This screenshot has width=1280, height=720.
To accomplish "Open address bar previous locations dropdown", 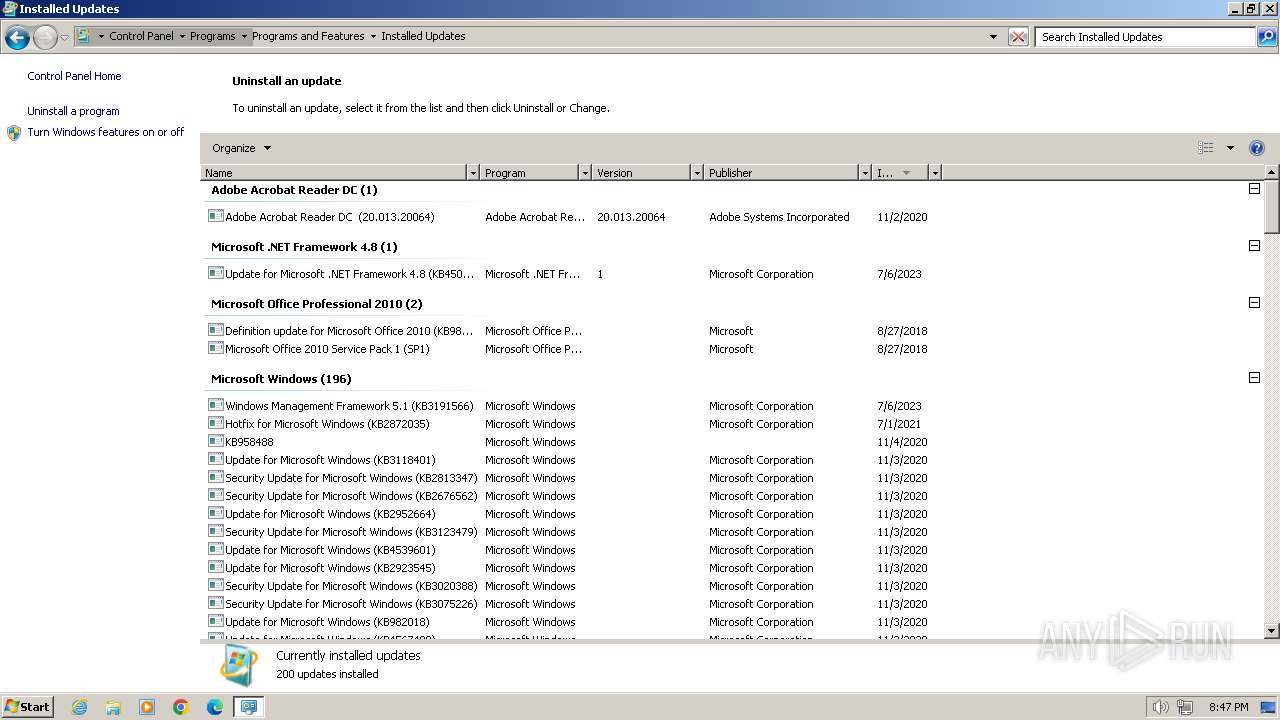I will coord(993,37).
